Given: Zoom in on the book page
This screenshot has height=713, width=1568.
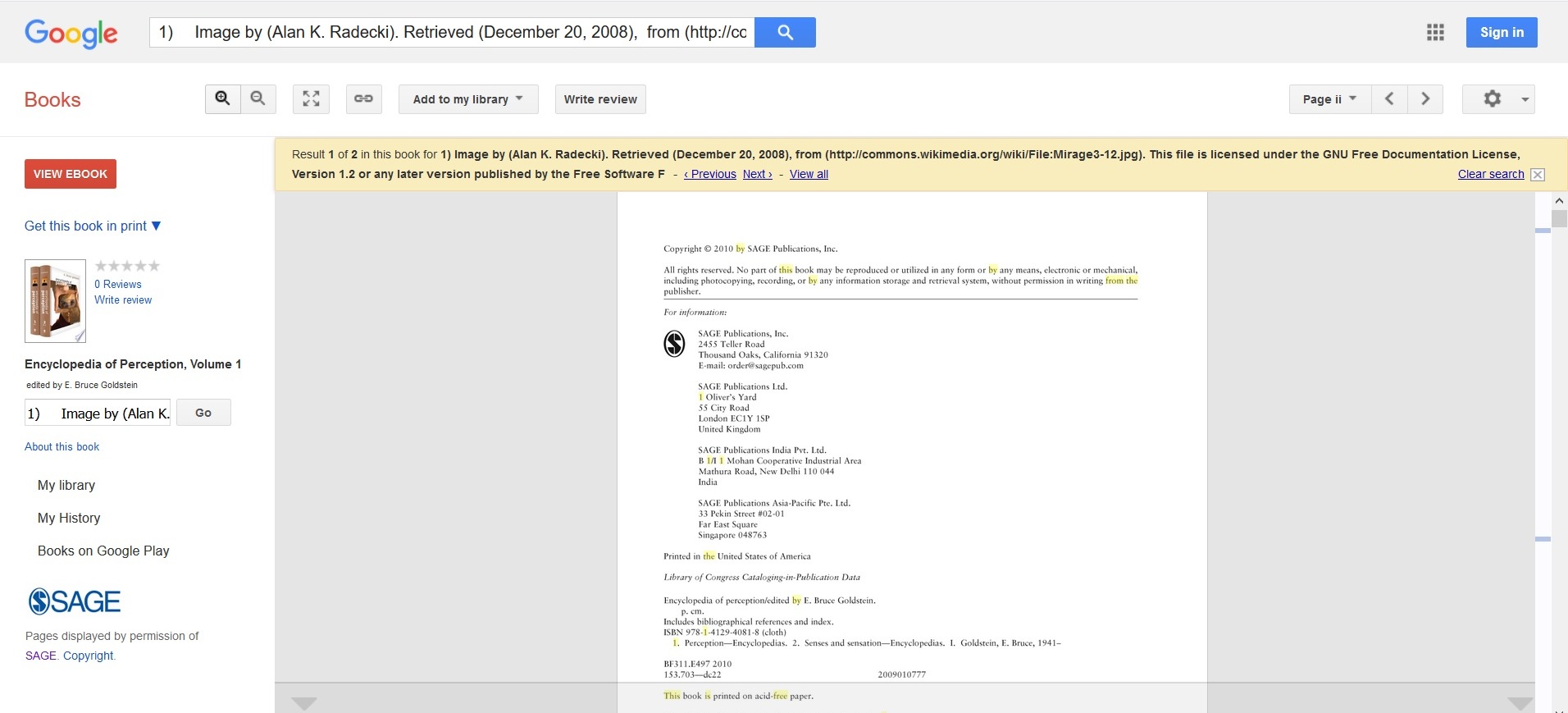Looking at the screenshot, I should (222, 99).
